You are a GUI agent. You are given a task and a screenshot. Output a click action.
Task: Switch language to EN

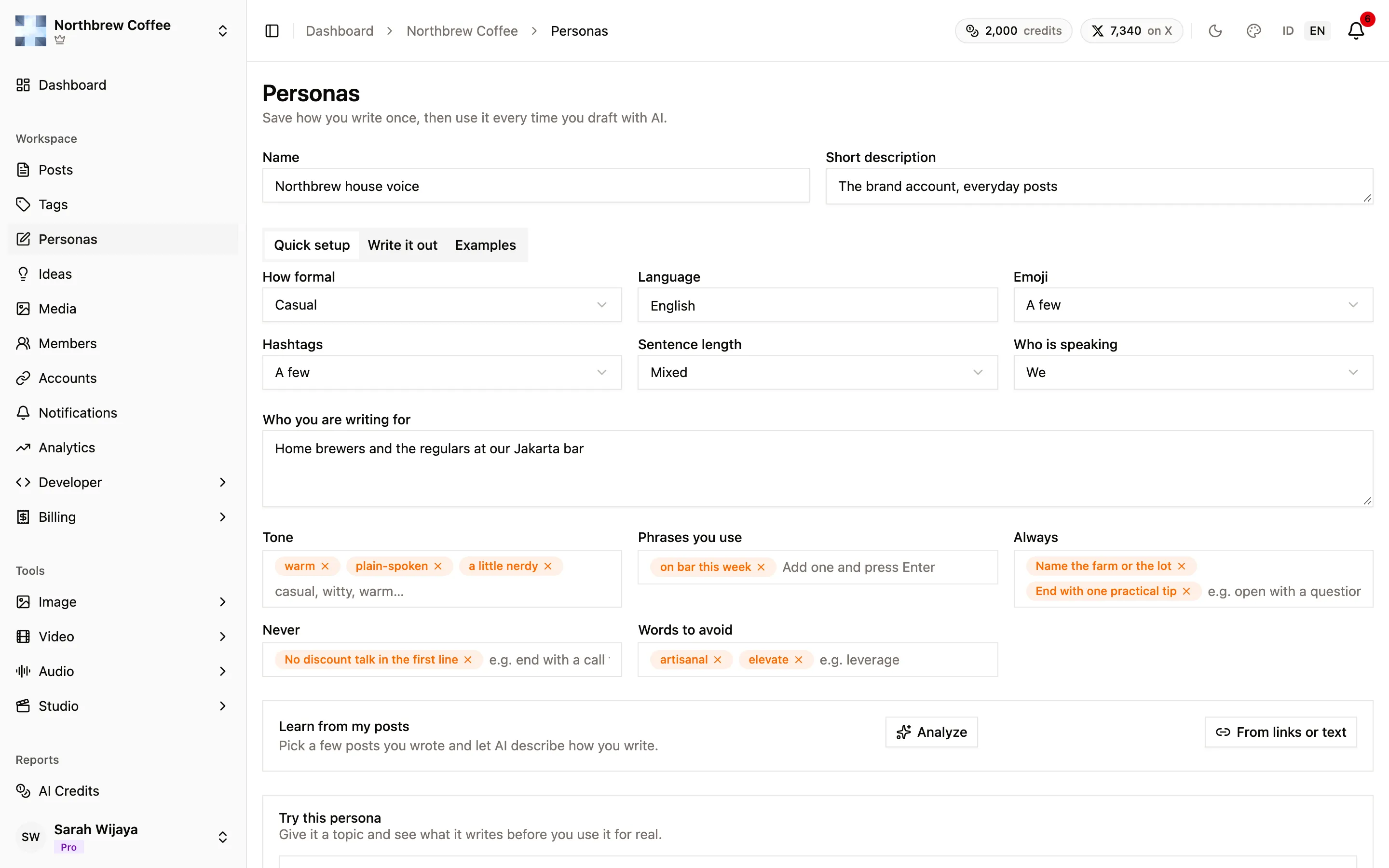[x=1317, y=31]
